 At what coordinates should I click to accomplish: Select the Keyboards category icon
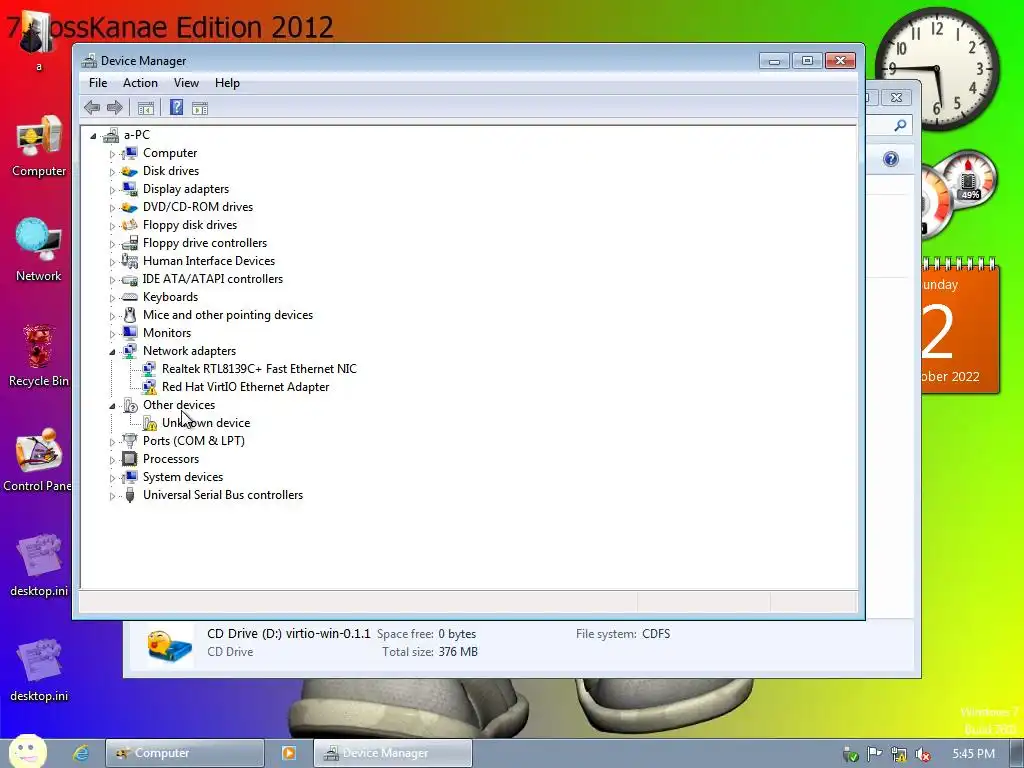coord(130,297)
